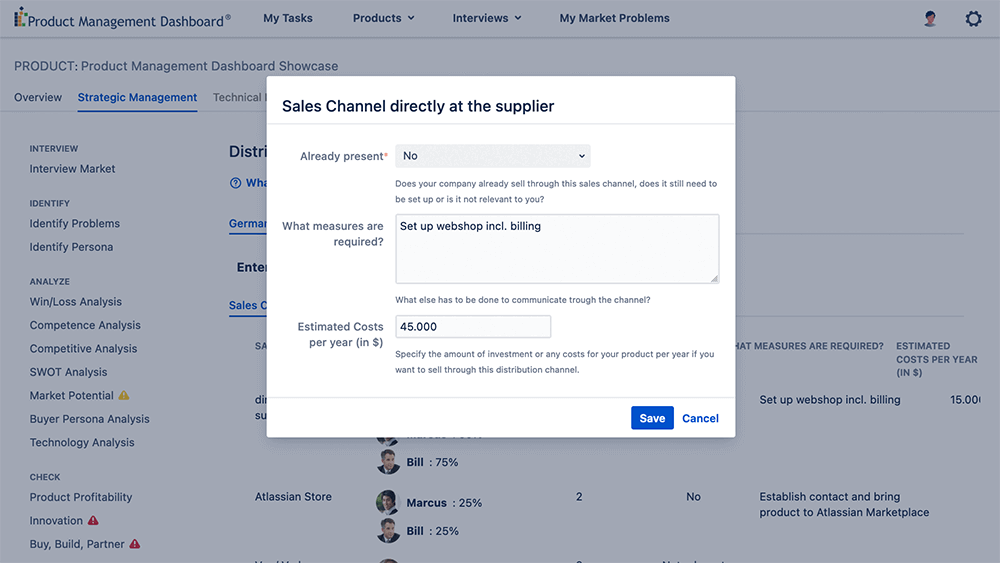Grab the textarea resize handle corner
This screenshot has width=1000, height=563.
pyautogui.click(x=714, y=278)
